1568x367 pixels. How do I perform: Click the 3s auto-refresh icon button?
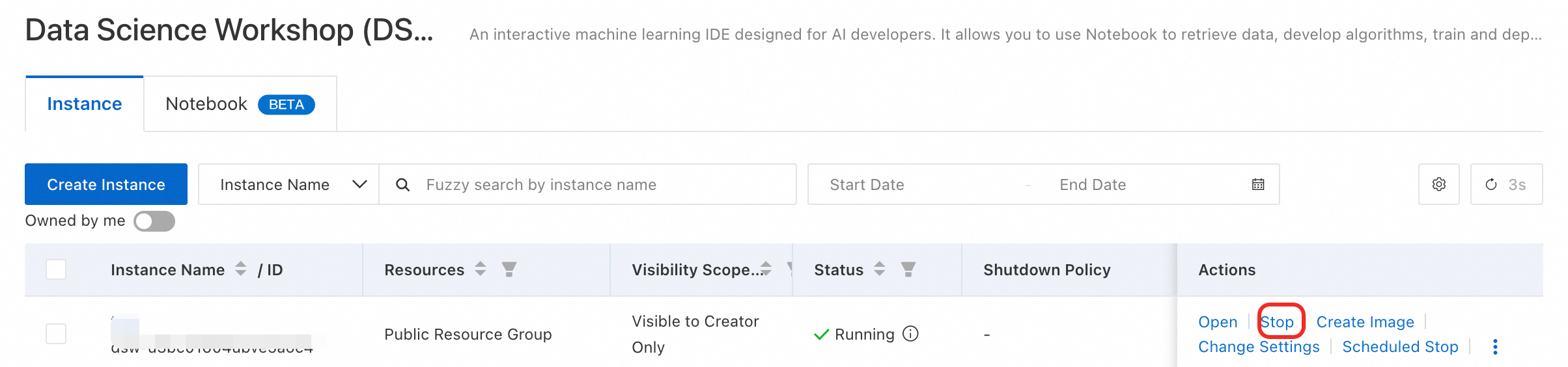point(1505,185)
